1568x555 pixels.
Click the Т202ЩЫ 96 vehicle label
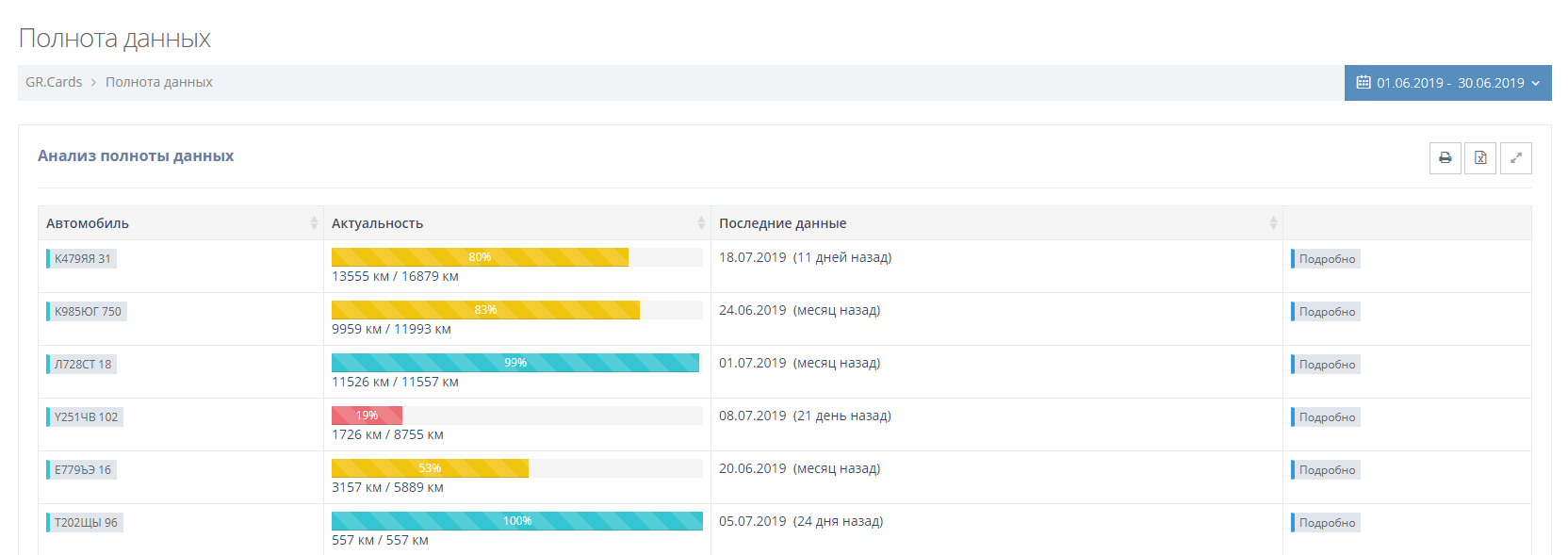[86, 523]
